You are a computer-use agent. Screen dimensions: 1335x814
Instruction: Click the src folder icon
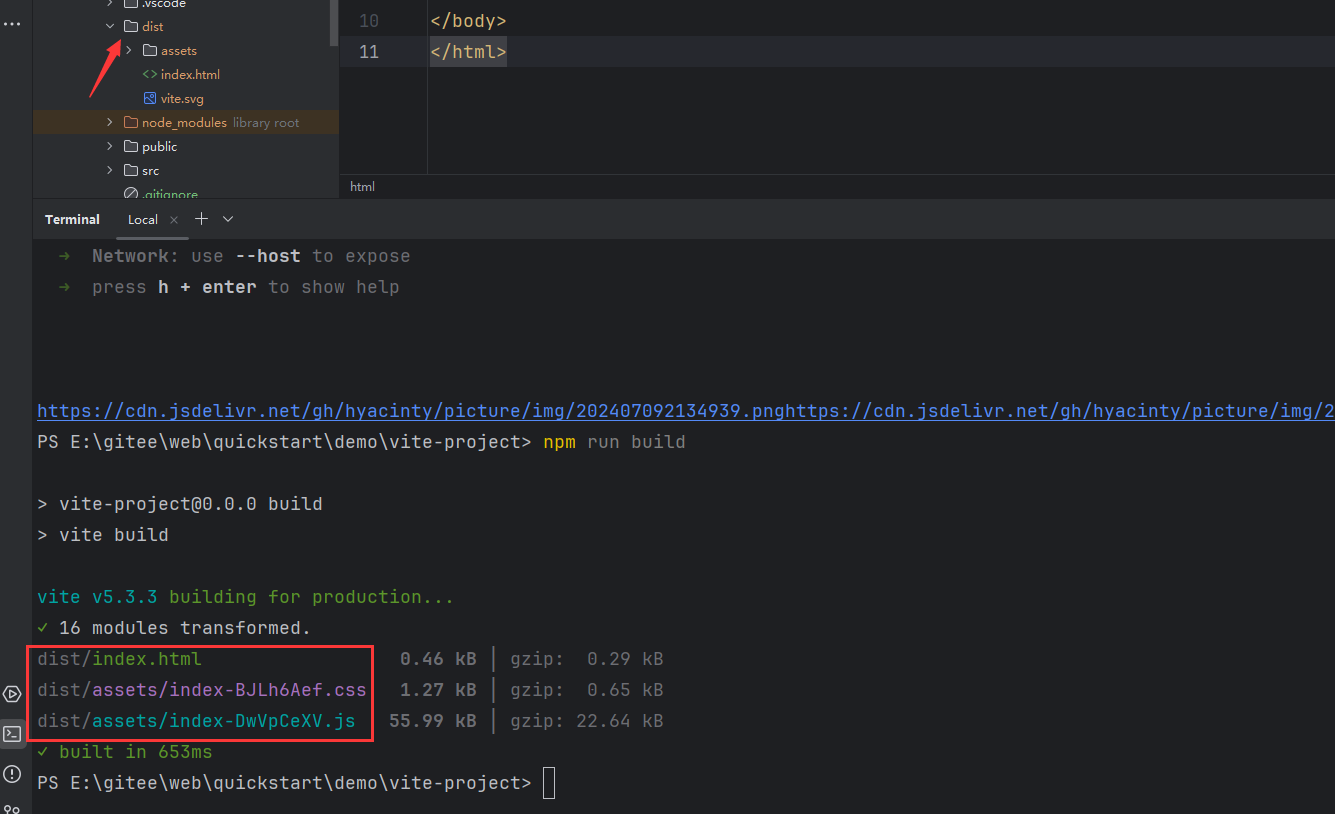(131, 170)
